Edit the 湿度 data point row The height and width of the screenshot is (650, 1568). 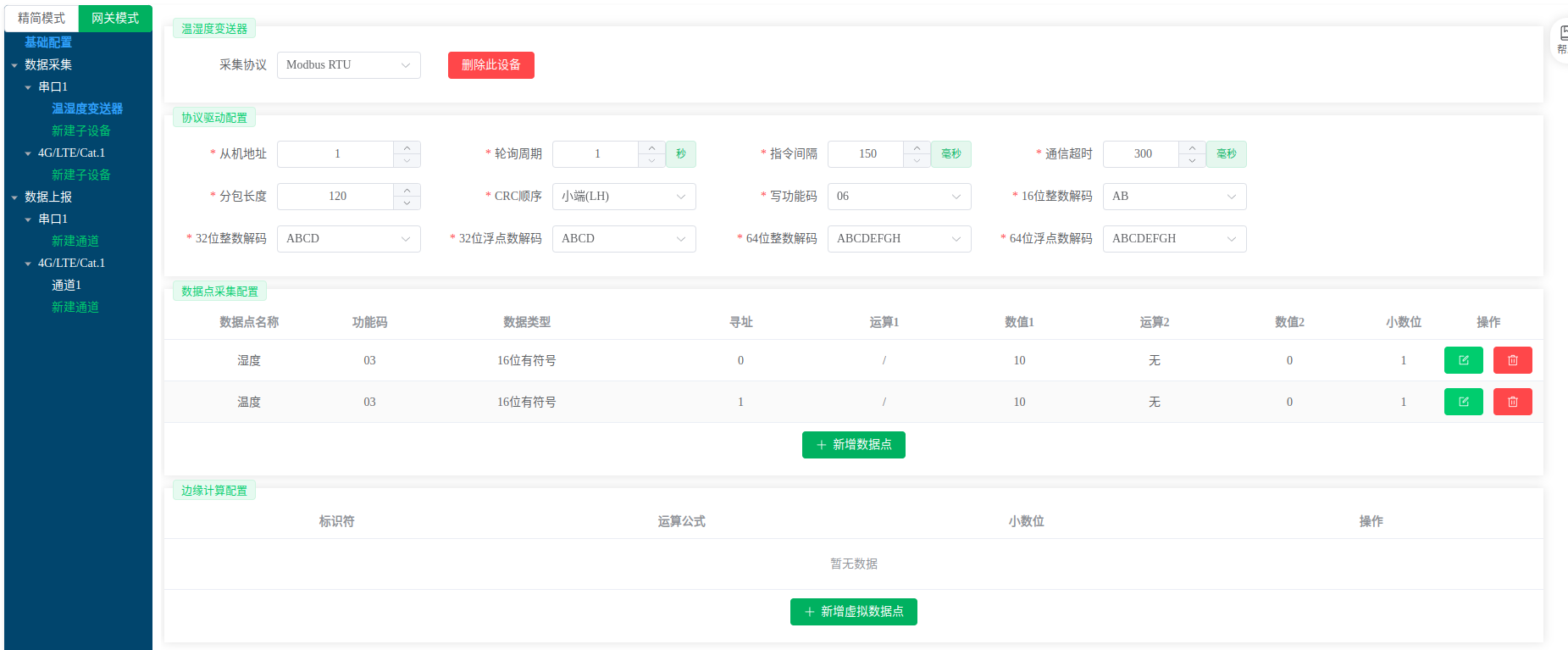coord(1463,360)
